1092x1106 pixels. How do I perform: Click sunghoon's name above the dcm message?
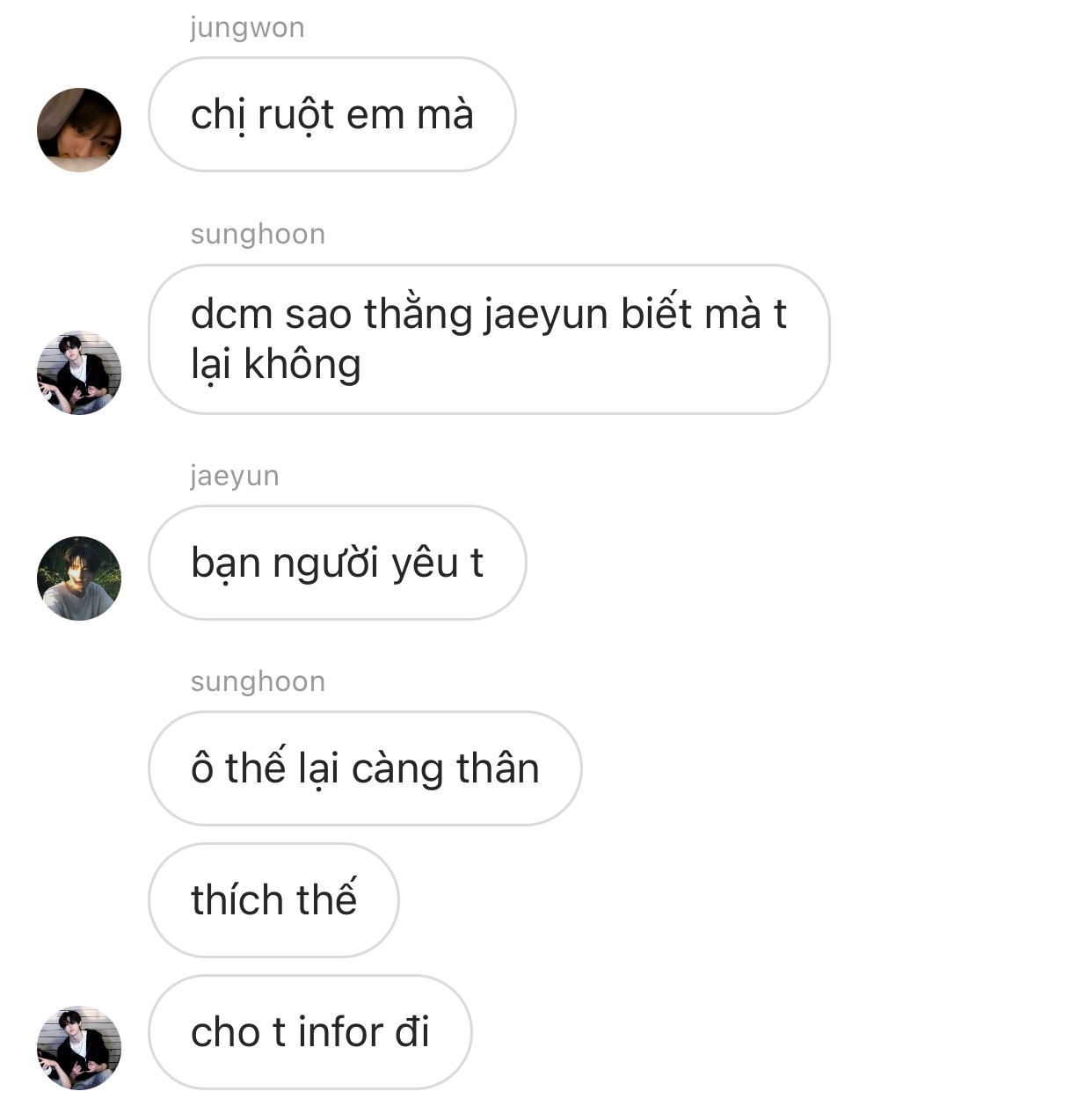coord(258,234)
